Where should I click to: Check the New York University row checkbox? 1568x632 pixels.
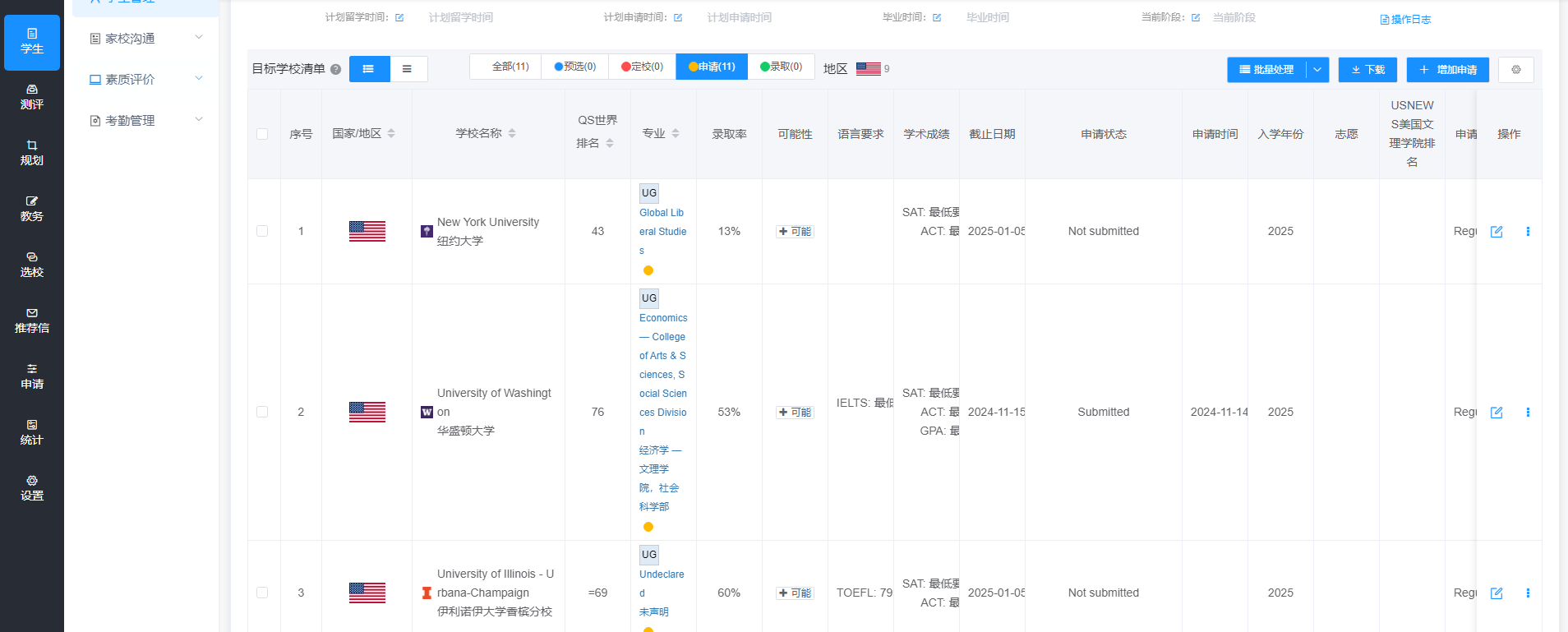[262, 231]
